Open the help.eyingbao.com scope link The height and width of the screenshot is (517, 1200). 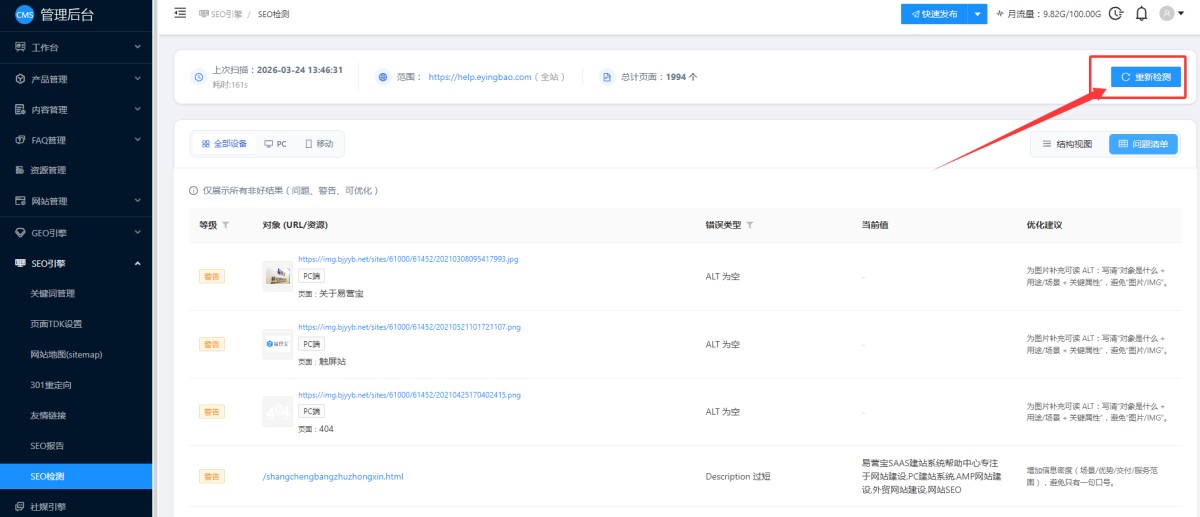pyautogui.click(x=479, y=77)
